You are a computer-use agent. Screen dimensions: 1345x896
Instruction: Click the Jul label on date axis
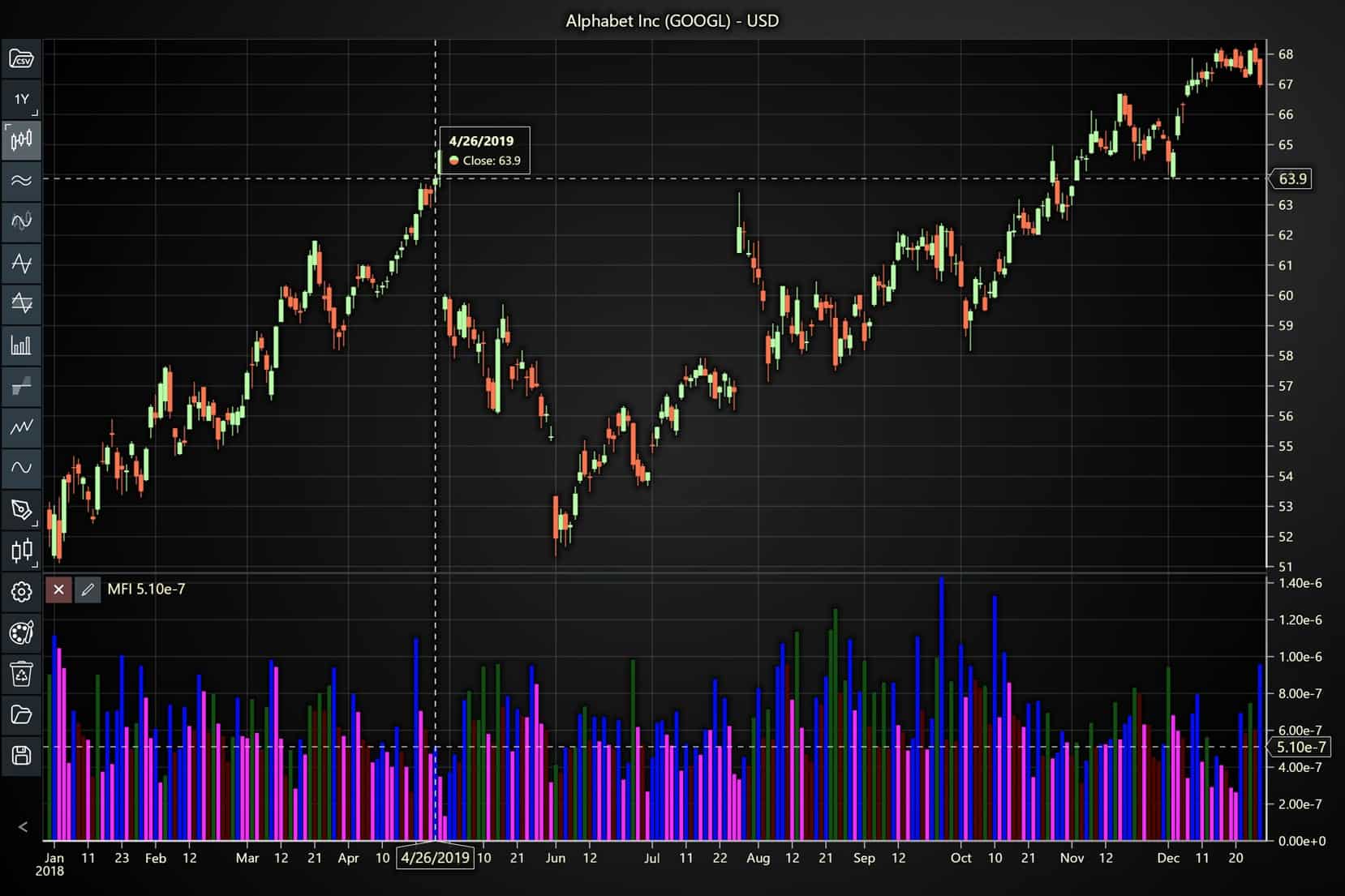651,858
